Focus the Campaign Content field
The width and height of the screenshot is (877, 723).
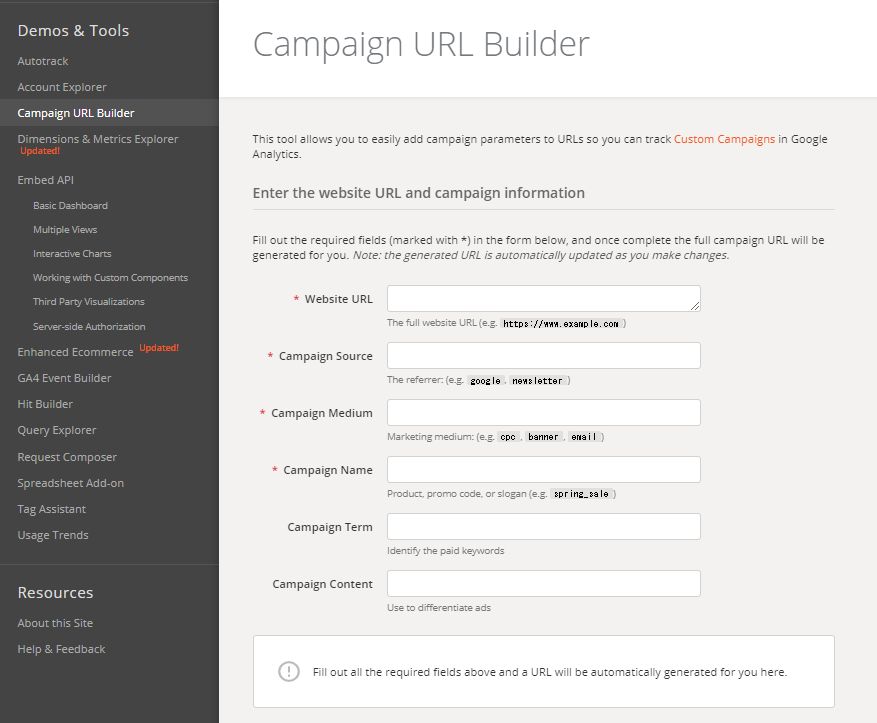click(x=544, y=584)
